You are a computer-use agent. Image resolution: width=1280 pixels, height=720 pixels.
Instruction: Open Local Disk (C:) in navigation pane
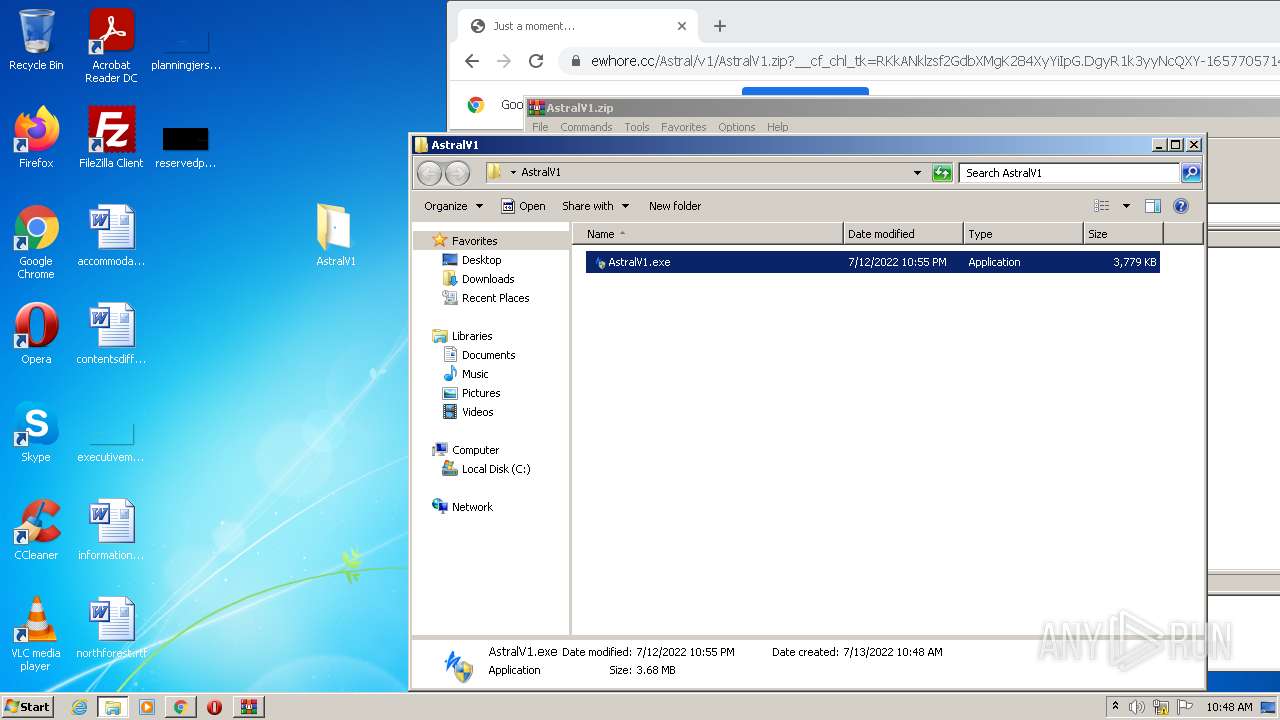[495, 469]
